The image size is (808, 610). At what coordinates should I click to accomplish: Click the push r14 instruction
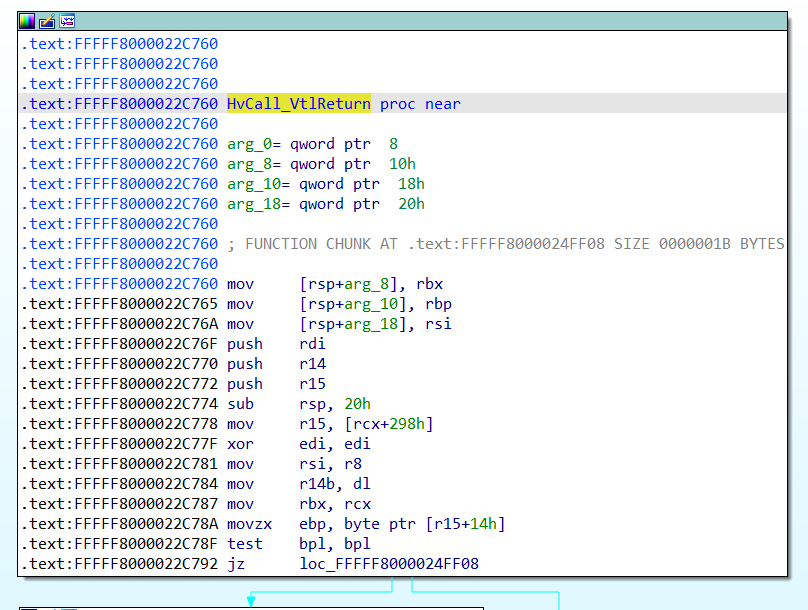276,364
